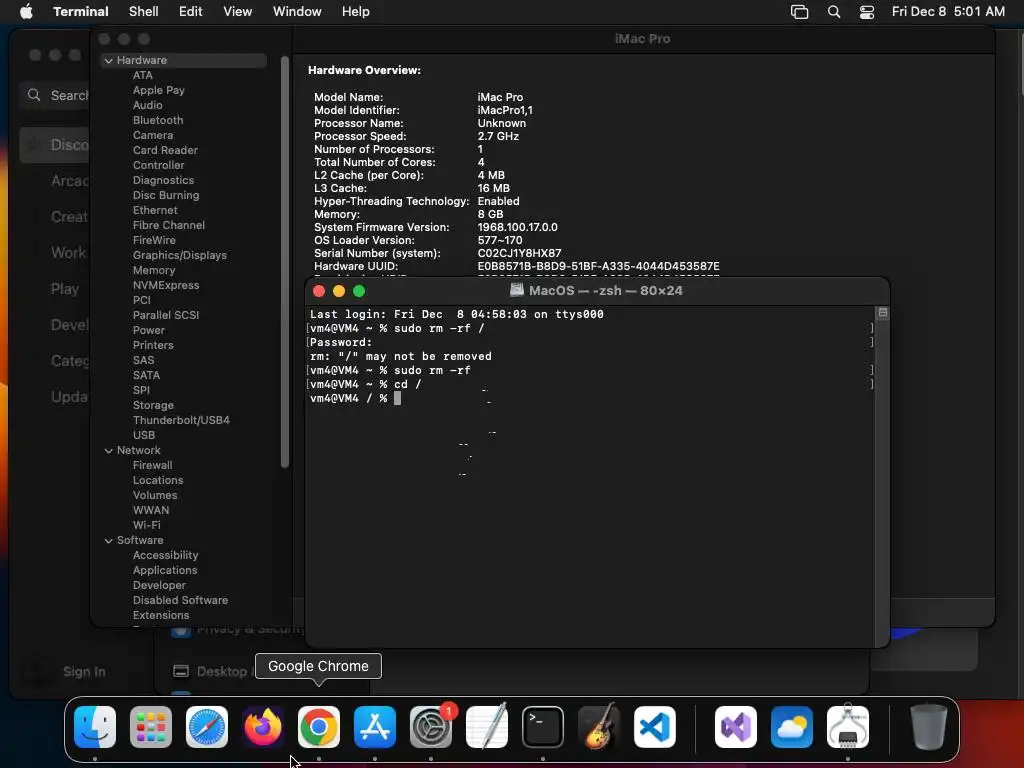Select USB under Hardware

coord(144,436)
